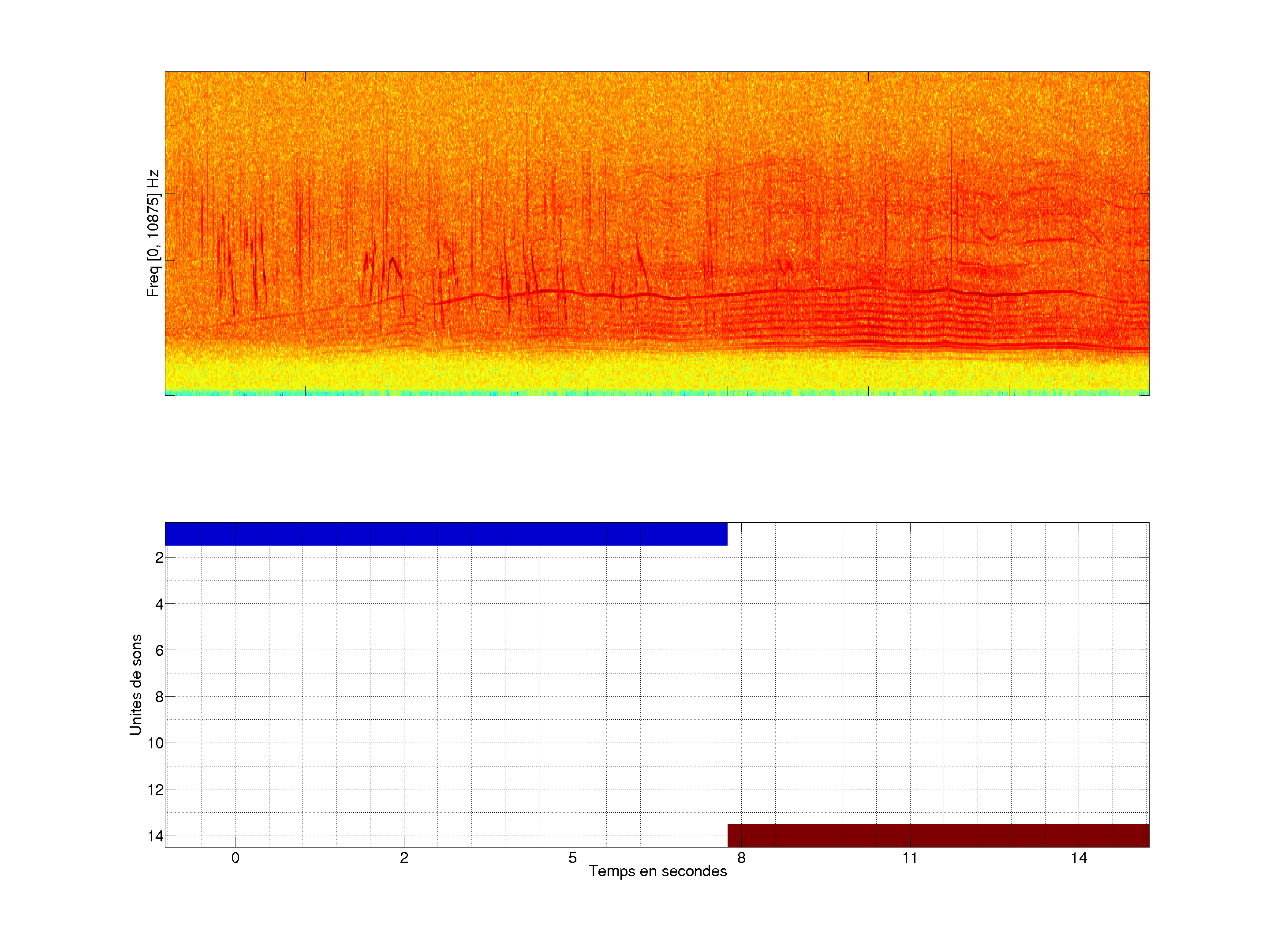This screenshot has width=1270, height=952.
Task: Click the blue bar for sound unit 1
Action: click(445, 534)
